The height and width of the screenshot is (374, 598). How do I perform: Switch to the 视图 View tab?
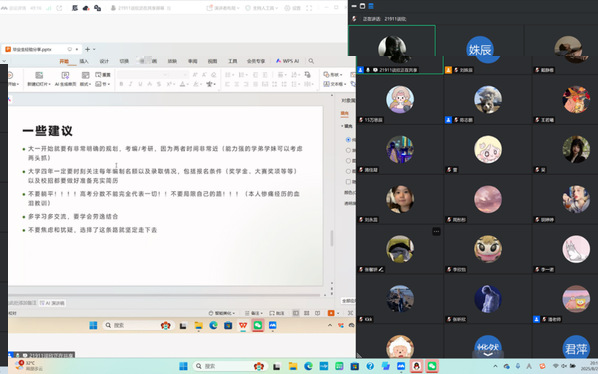tap(212, 61)
